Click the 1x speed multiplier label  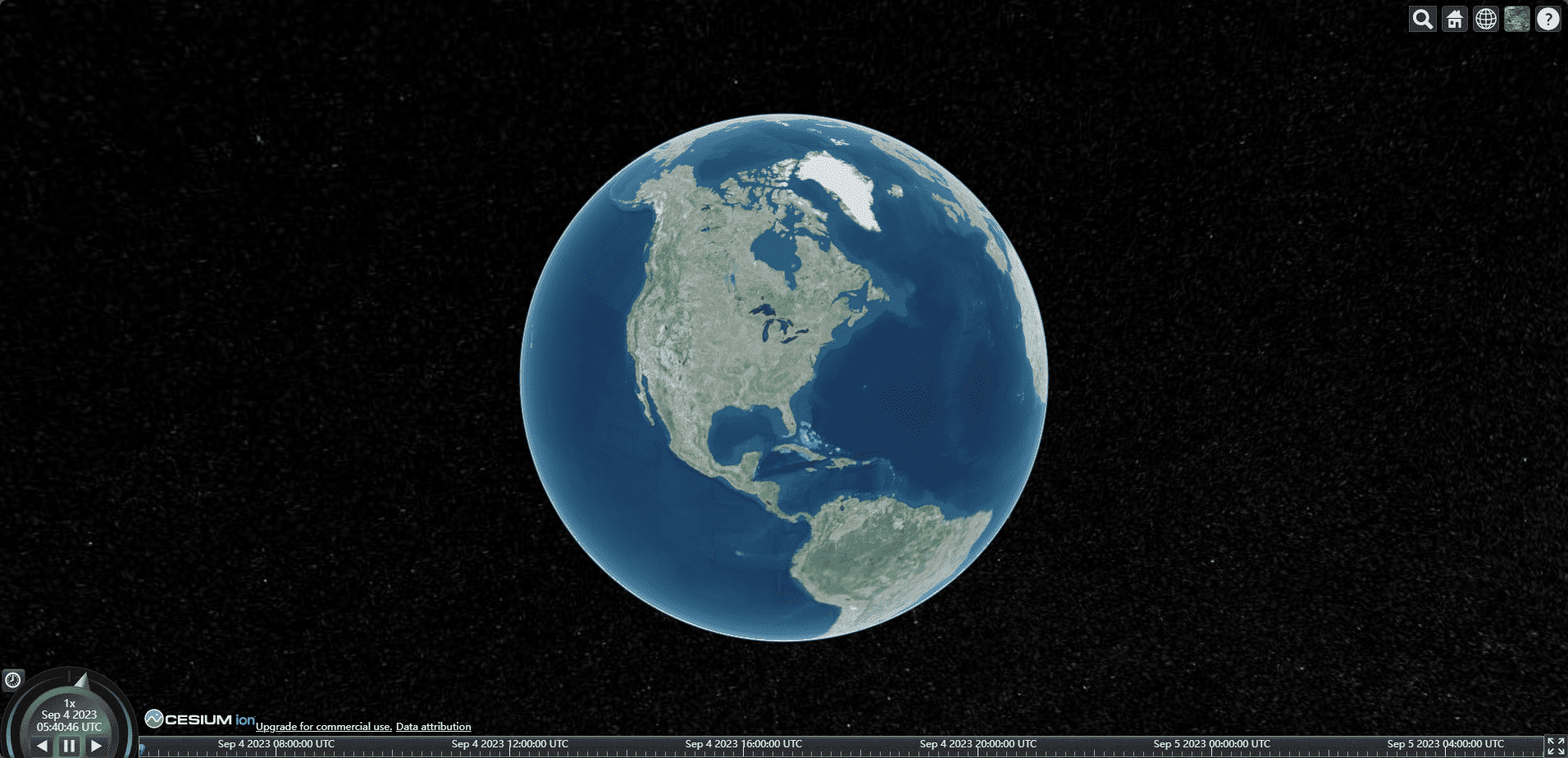point(70,703)
